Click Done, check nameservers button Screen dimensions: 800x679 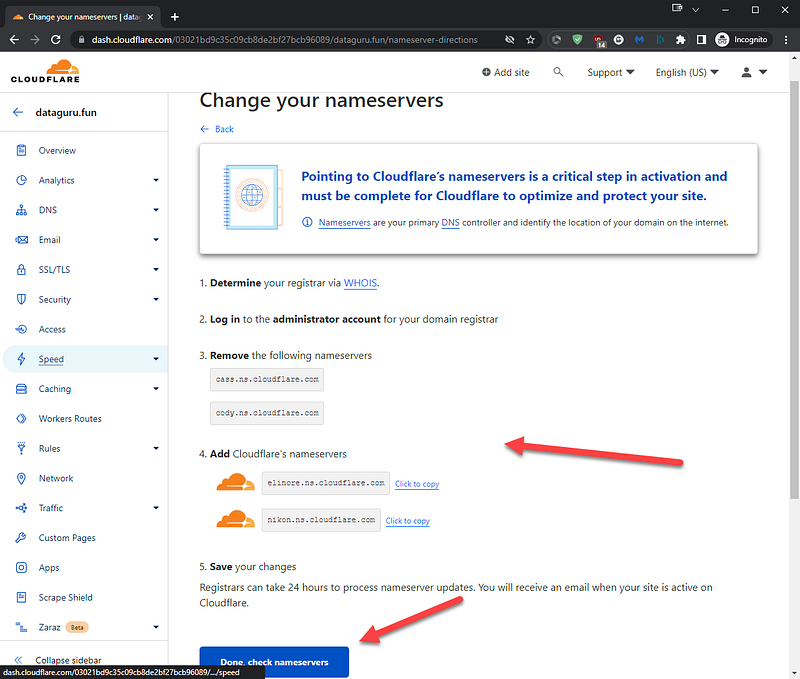coord(274,662)
